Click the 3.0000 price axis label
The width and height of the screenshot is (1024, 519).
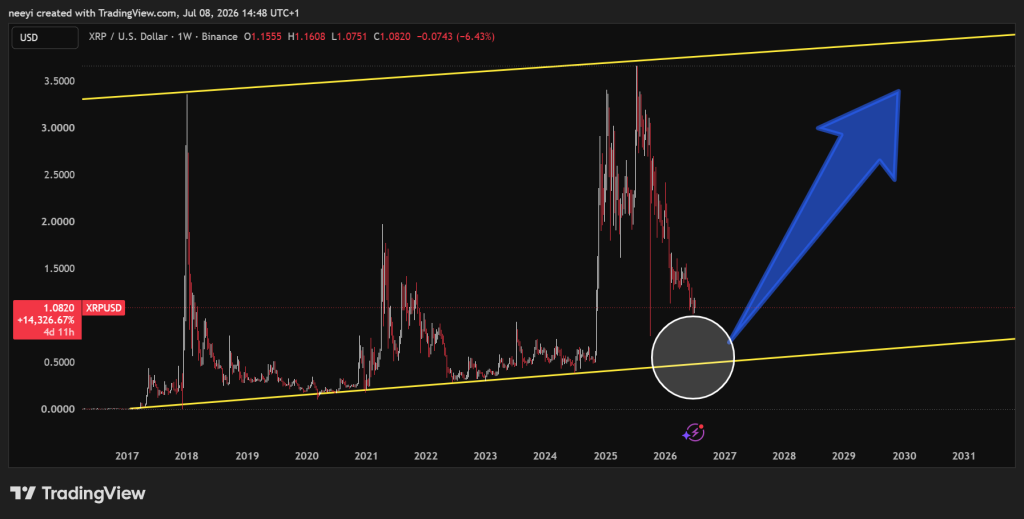click(x=59, y=128)
